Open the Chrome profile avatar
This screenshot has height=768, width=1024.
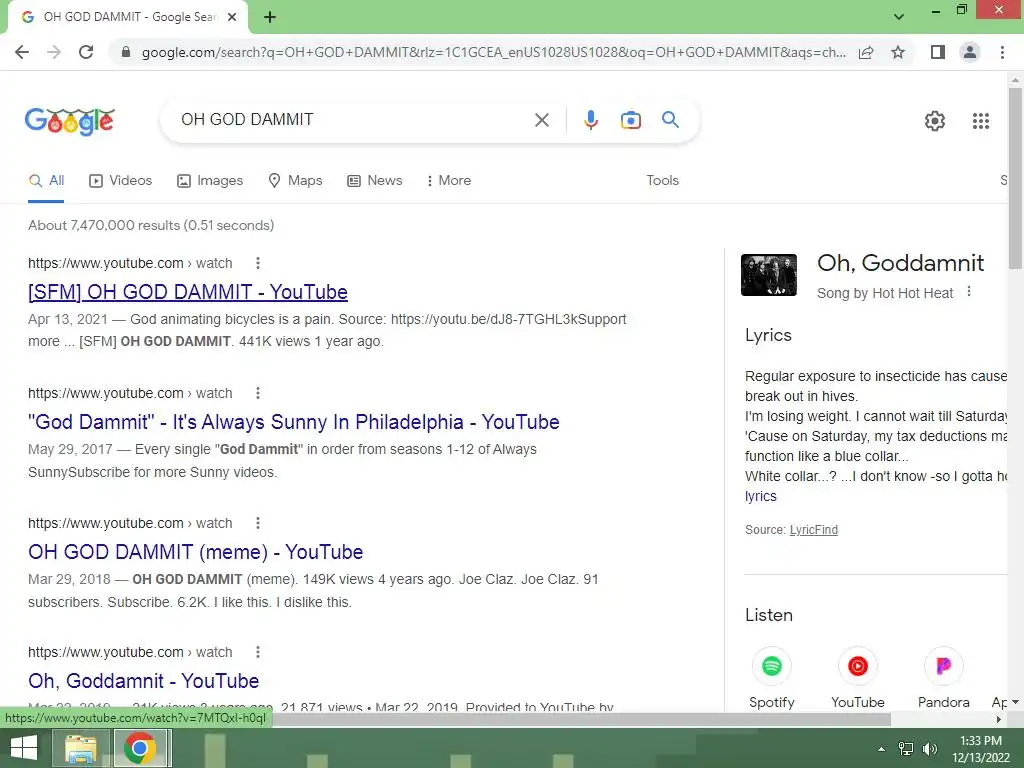pyautogui.click(x=970, y=52)
